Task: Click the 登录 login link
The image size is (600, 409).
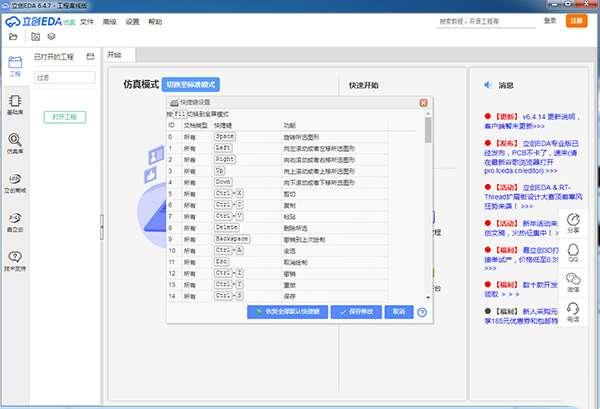Action: point(550,21)
